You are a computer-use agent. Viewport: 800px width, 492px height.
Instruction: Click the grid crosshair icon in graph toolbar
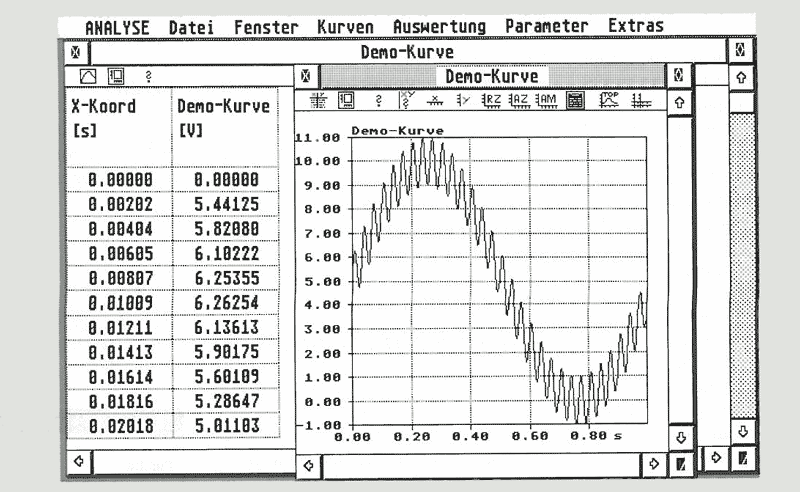pyautogui.click(x=319, y=100)
